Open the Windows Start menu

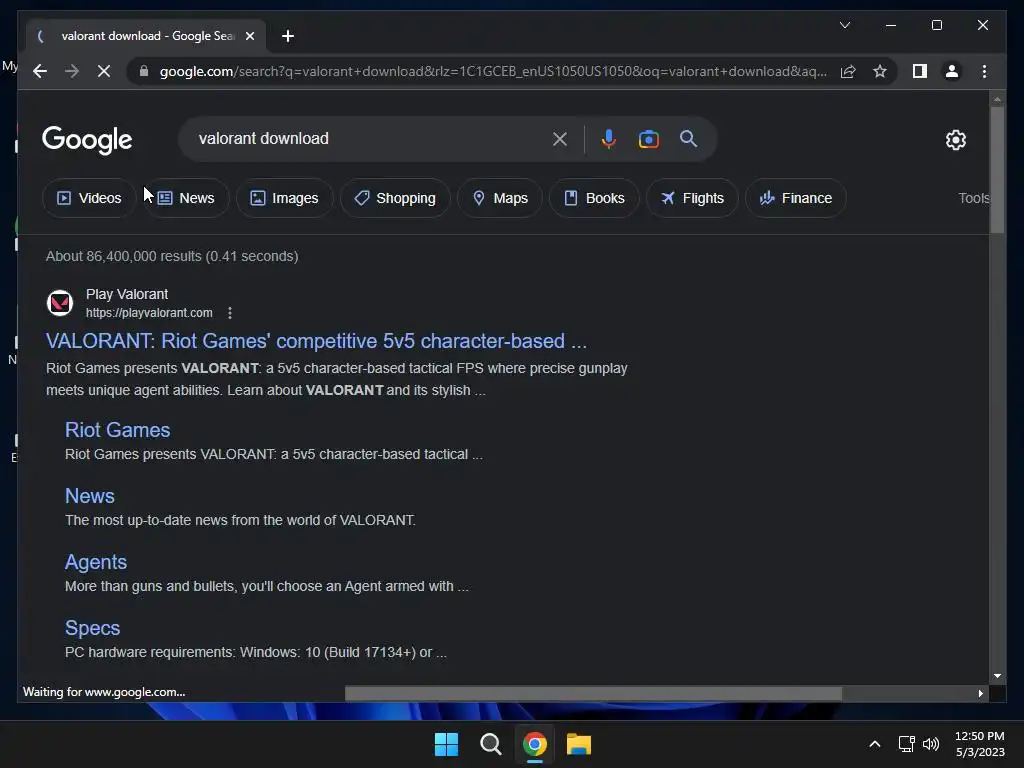(446, 744)
